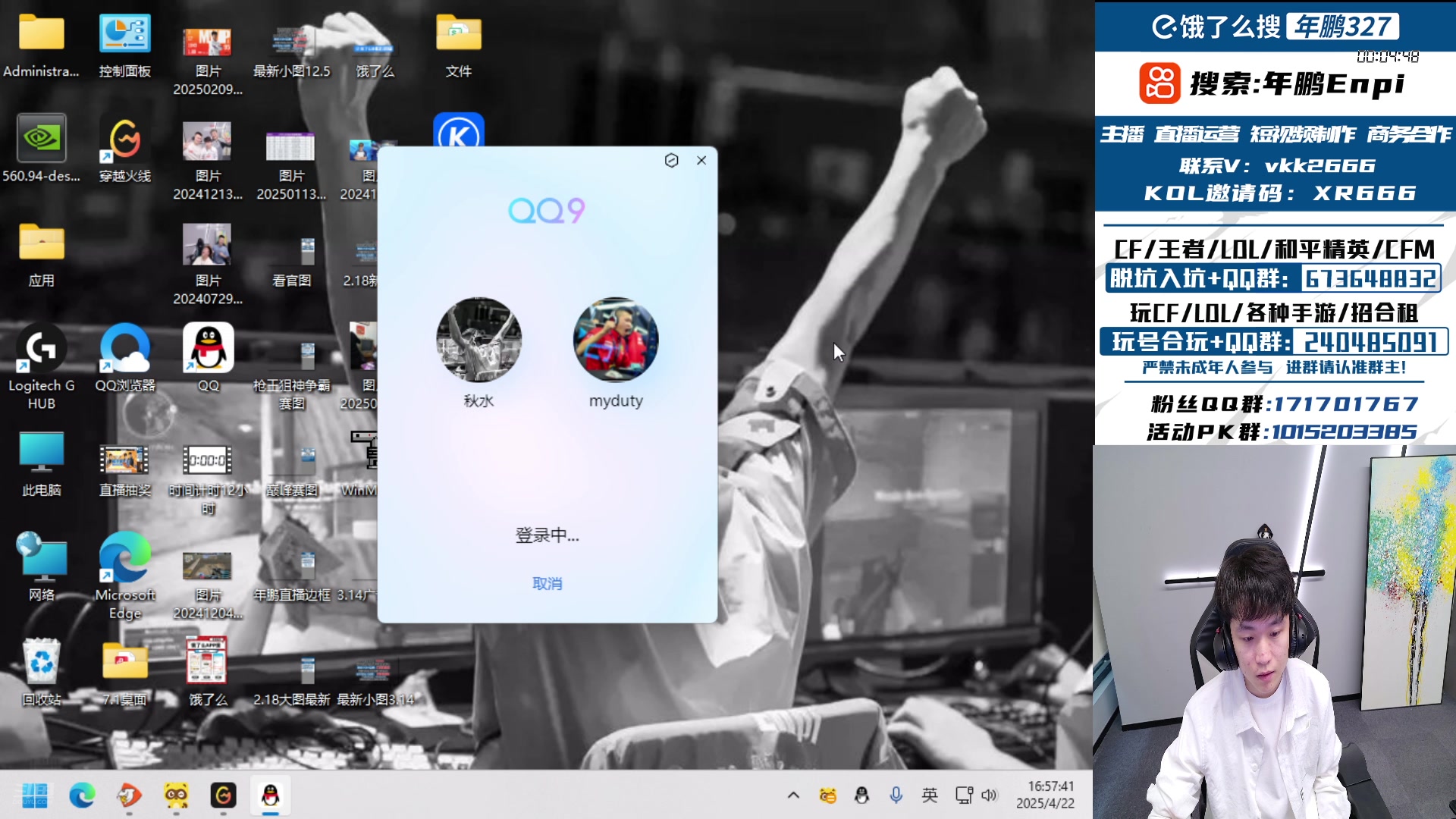Switch to QQ in the taskbar
1456x819 pixels.
270,795
